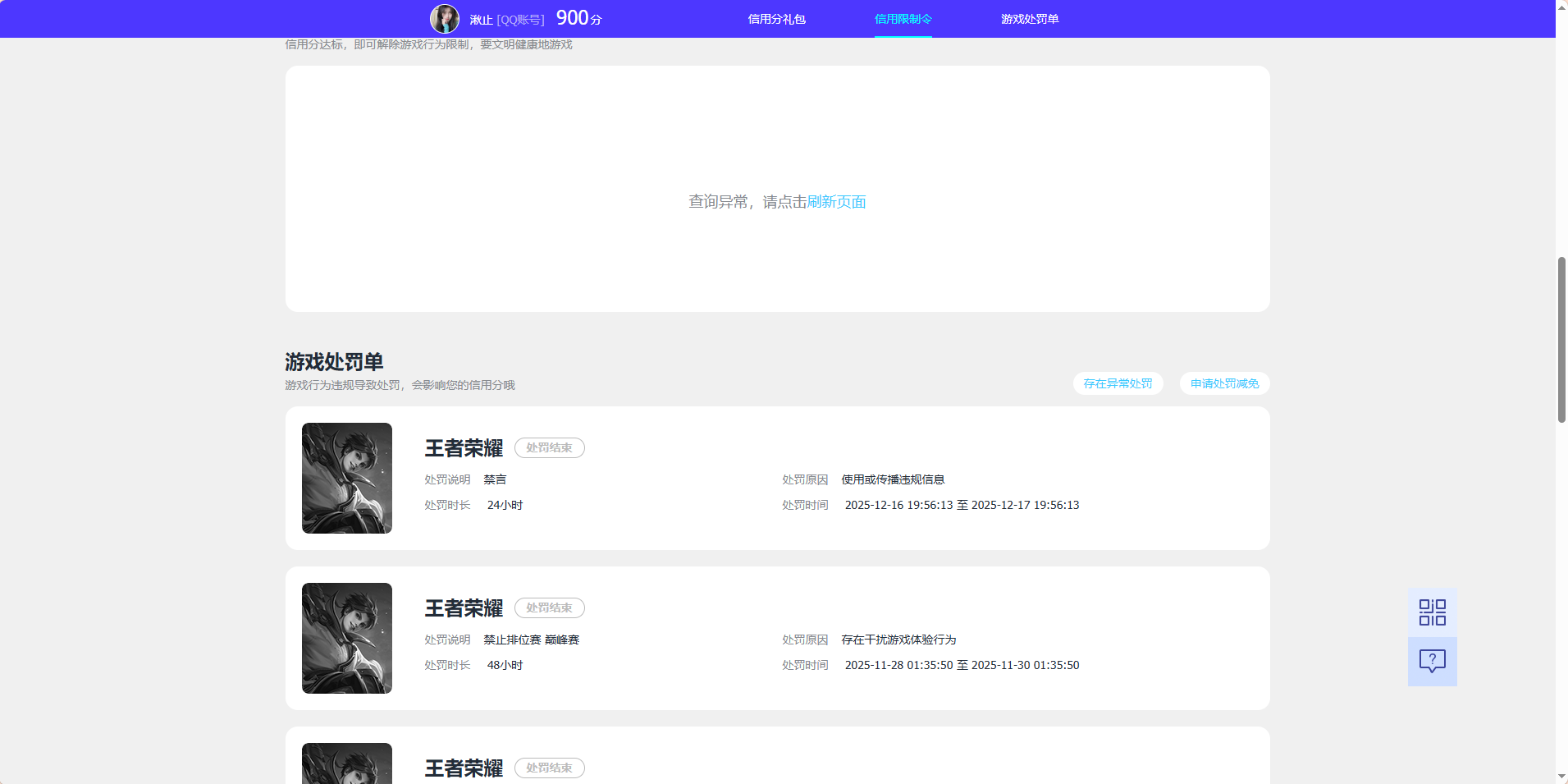Click 王者荣耀 title on the 48小时 card
The image size is (1568, 784).
[x=464, y=608]
